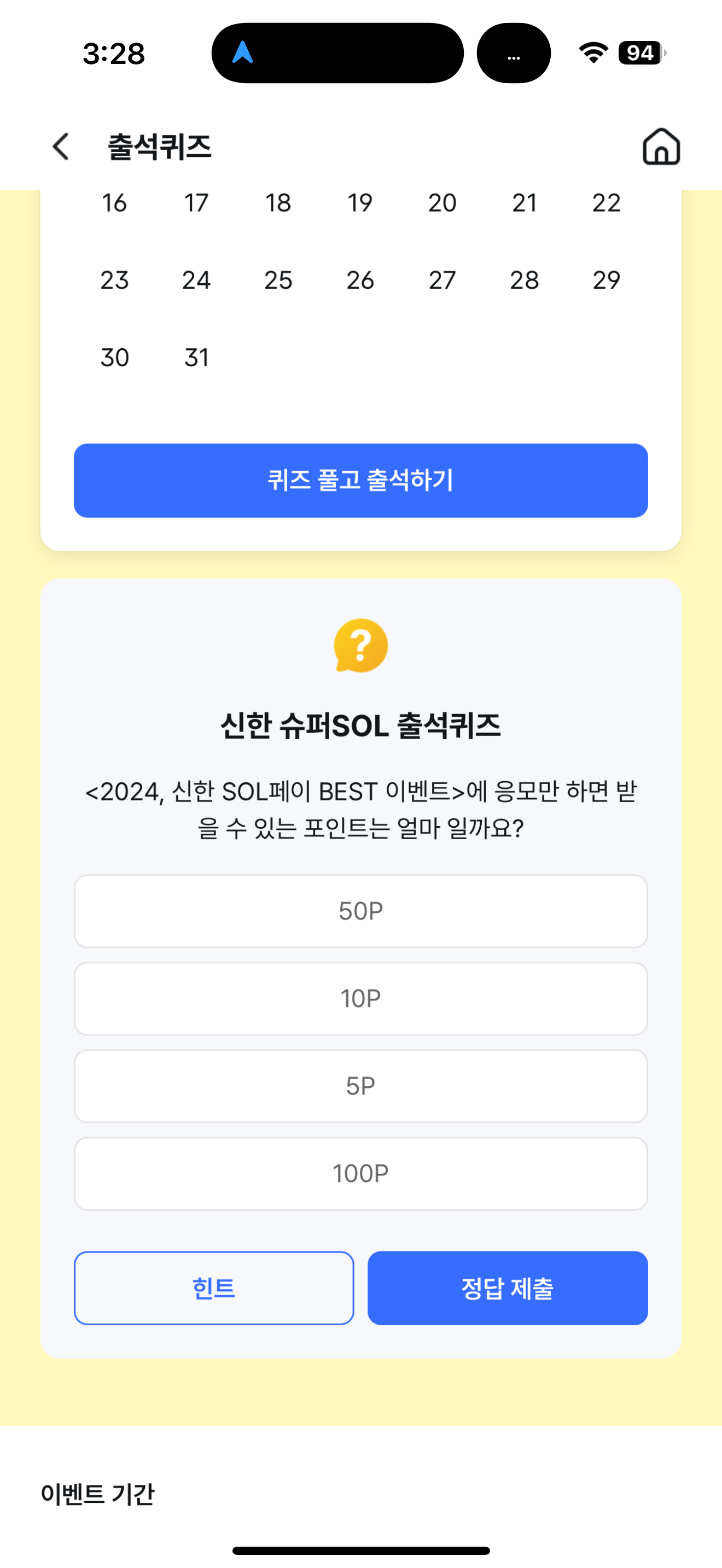
Task: Tap the blue location arrow in status pill
Action: (242, 52)
